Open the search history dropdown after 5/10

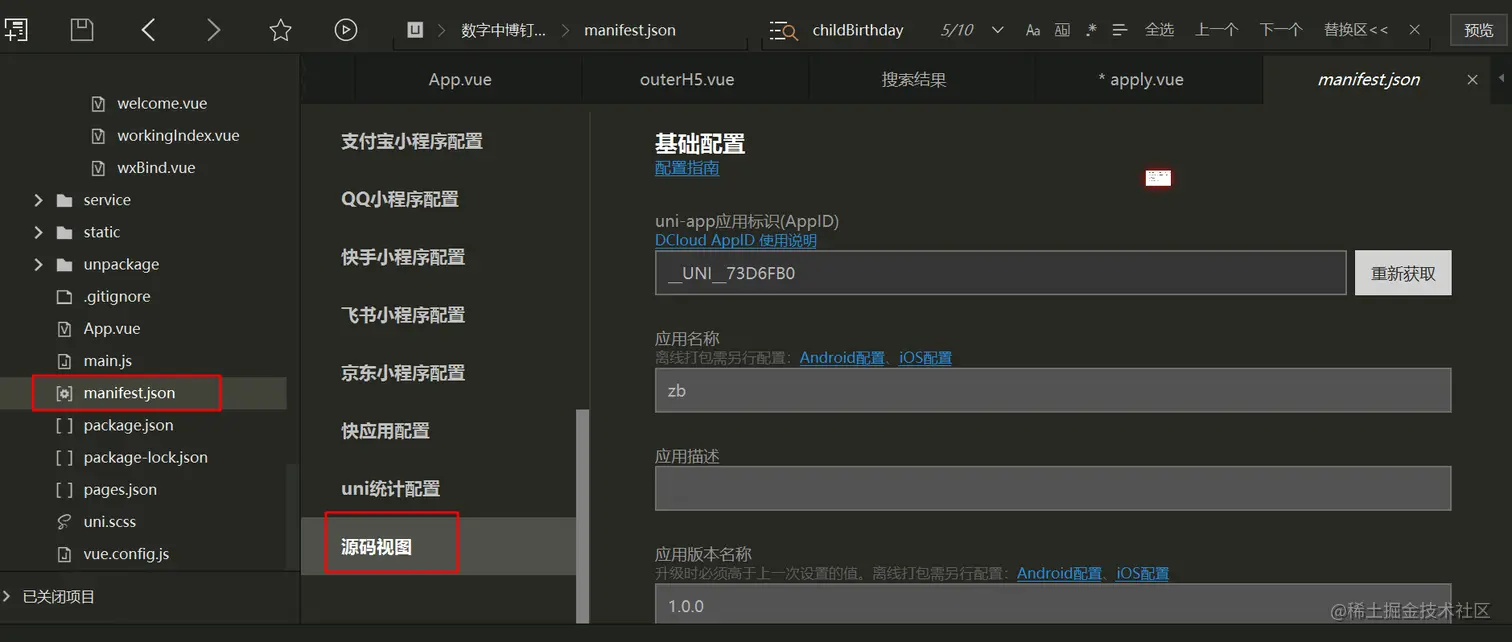pyautogui.click(x=997, y=30)
